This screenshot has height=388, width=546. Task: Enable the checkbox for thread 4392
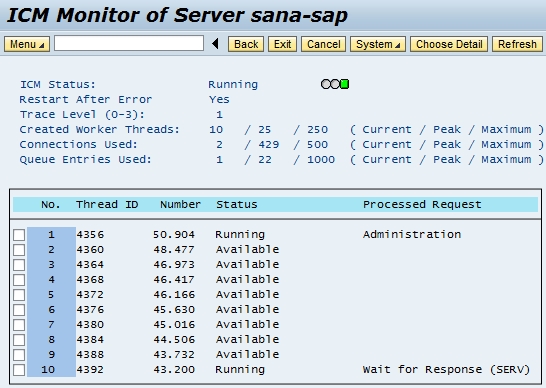19,370
